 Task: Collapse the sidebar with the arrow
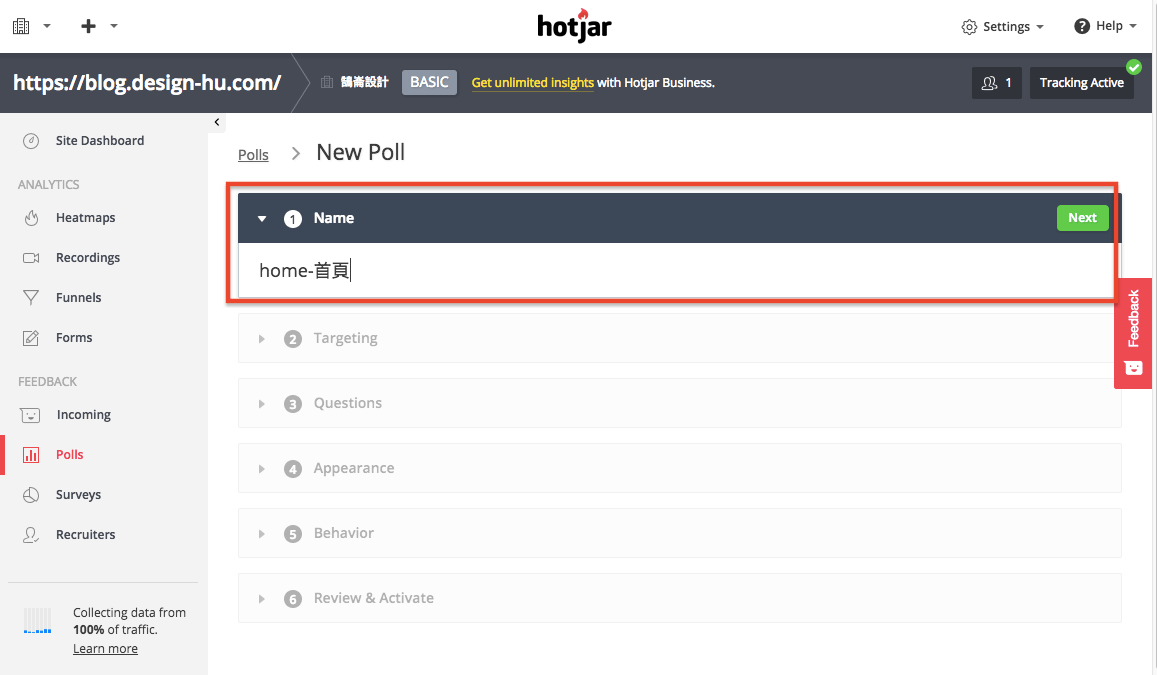[x=217, y=122]
